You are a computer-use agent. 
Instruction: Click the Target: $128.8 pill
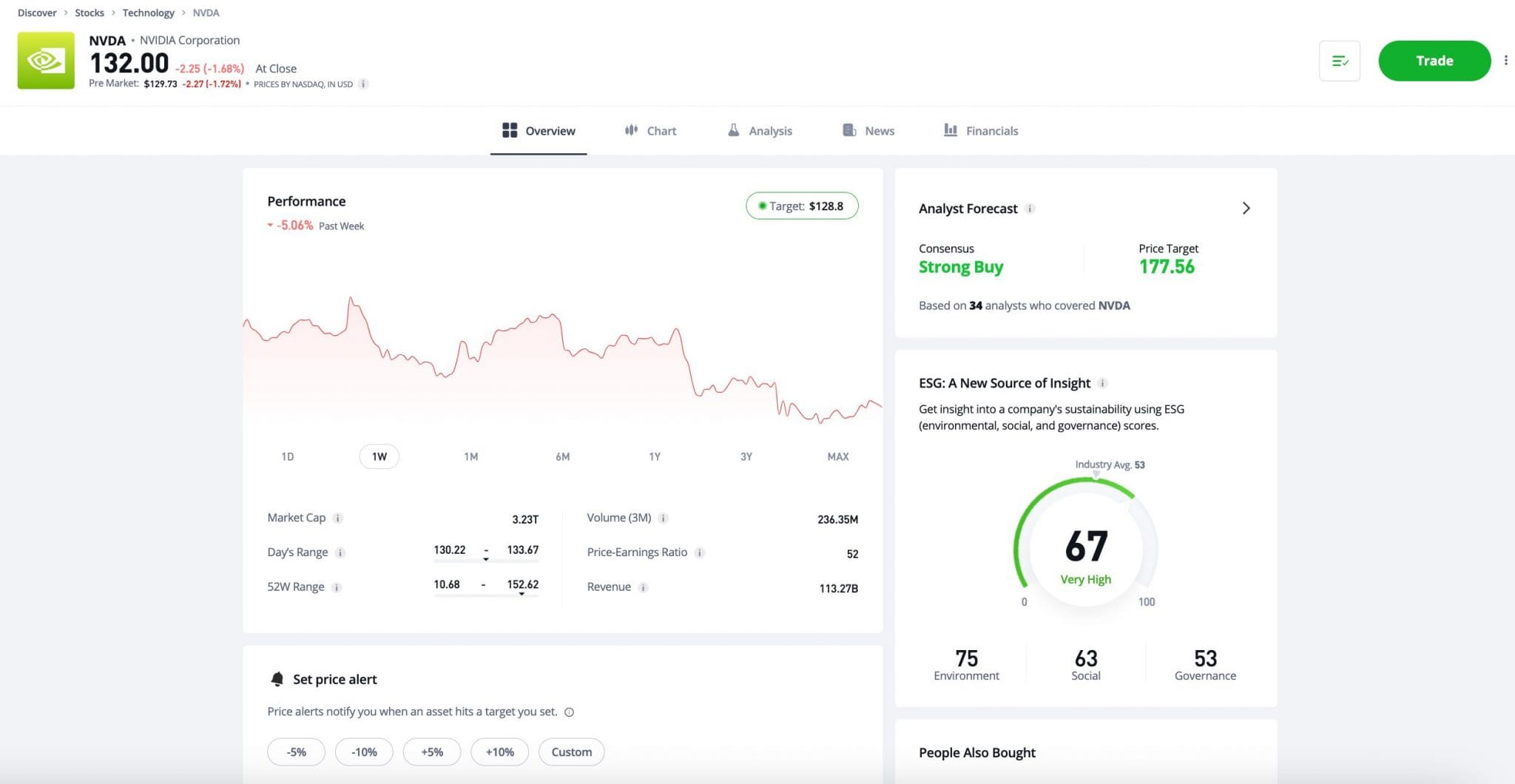[802, 206]
